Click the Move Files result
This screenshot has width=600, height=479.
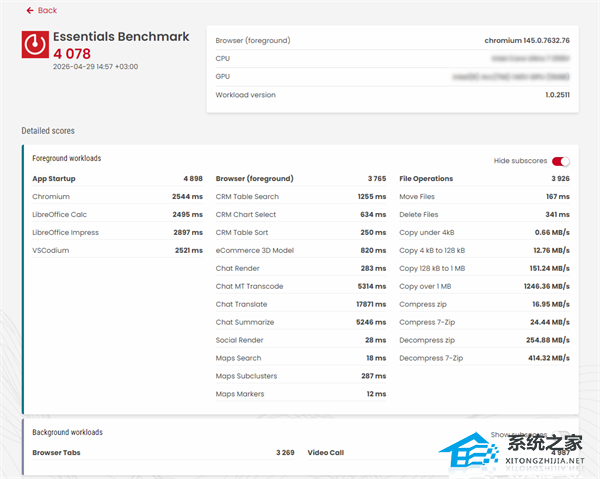tap(484, 197)
